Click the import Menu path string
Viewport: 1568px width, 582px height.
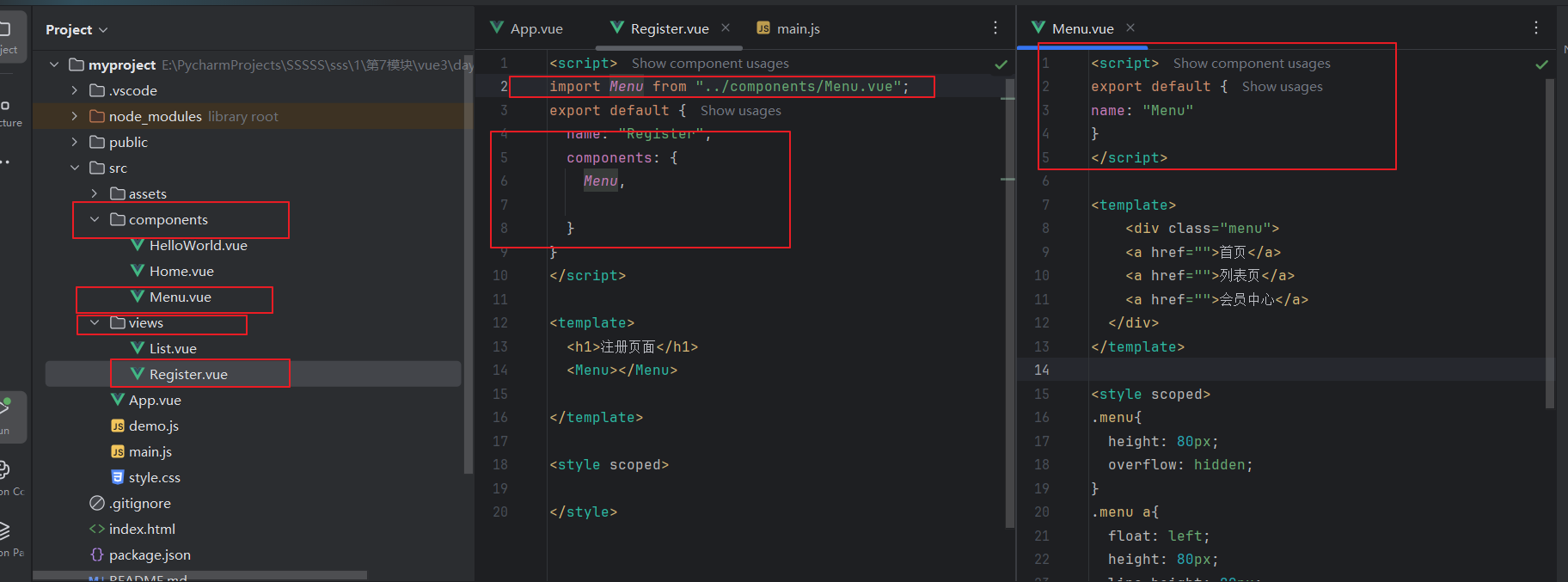pos(798,86)
